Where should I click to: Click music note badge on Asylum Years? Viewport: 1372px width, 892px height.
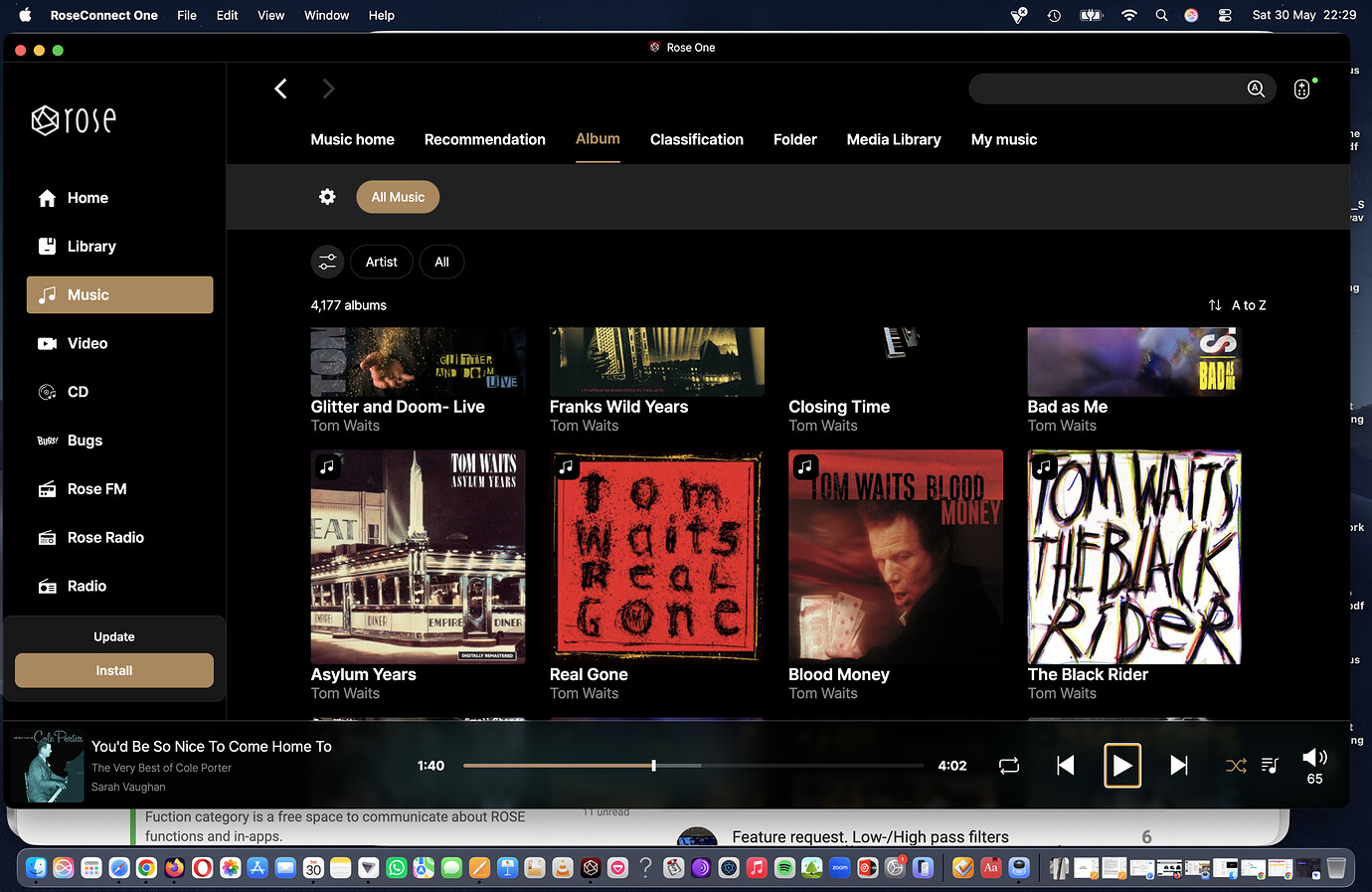(327, 466)
